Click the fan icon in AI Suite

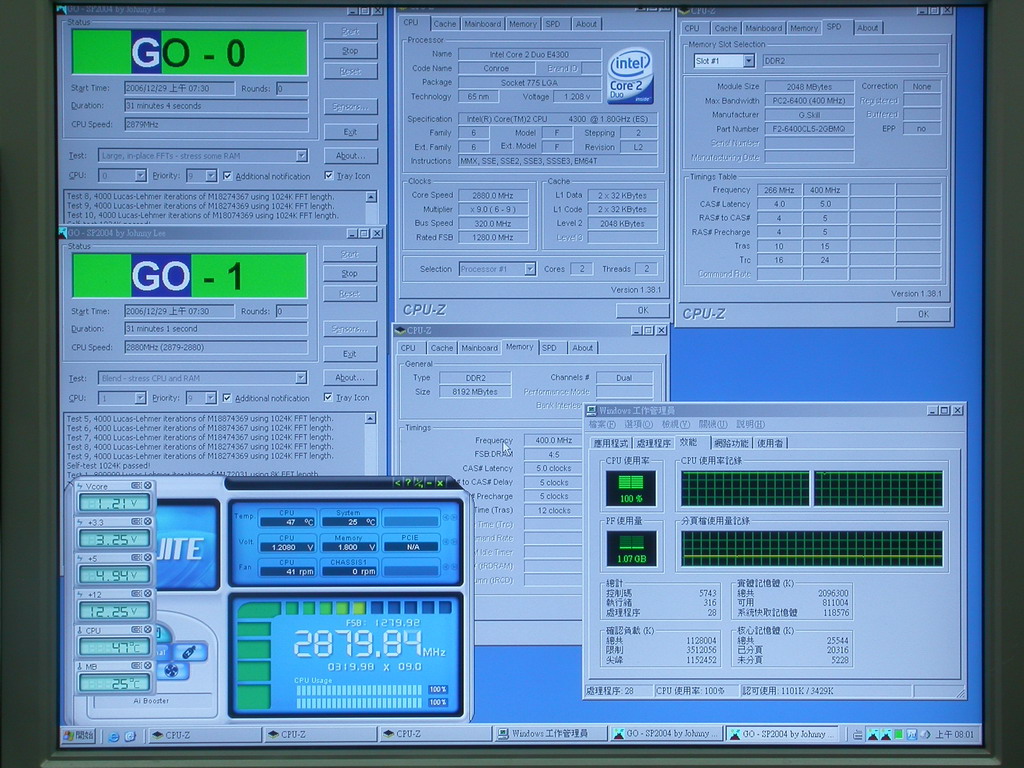pos(171,671)
